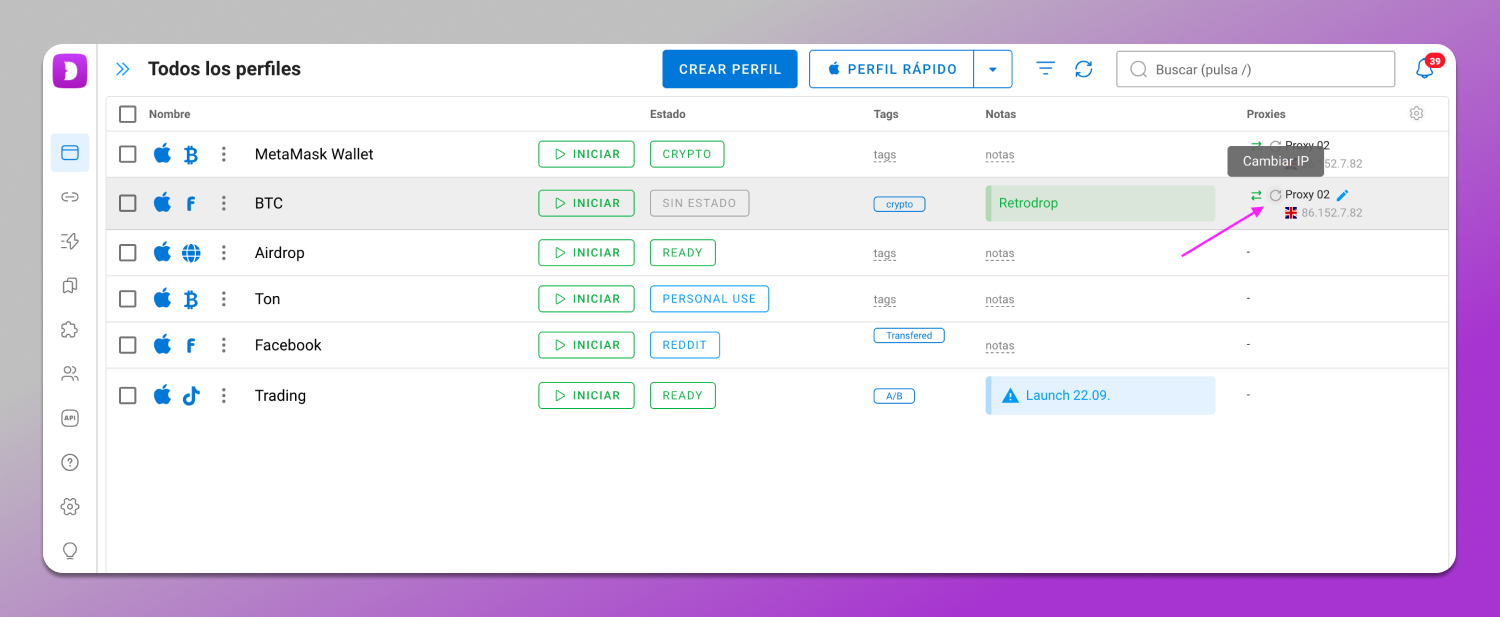Screen dimensions: 1500x617
Task: Open the three-dot menu for Airdrop
Action: pos(224,253)
